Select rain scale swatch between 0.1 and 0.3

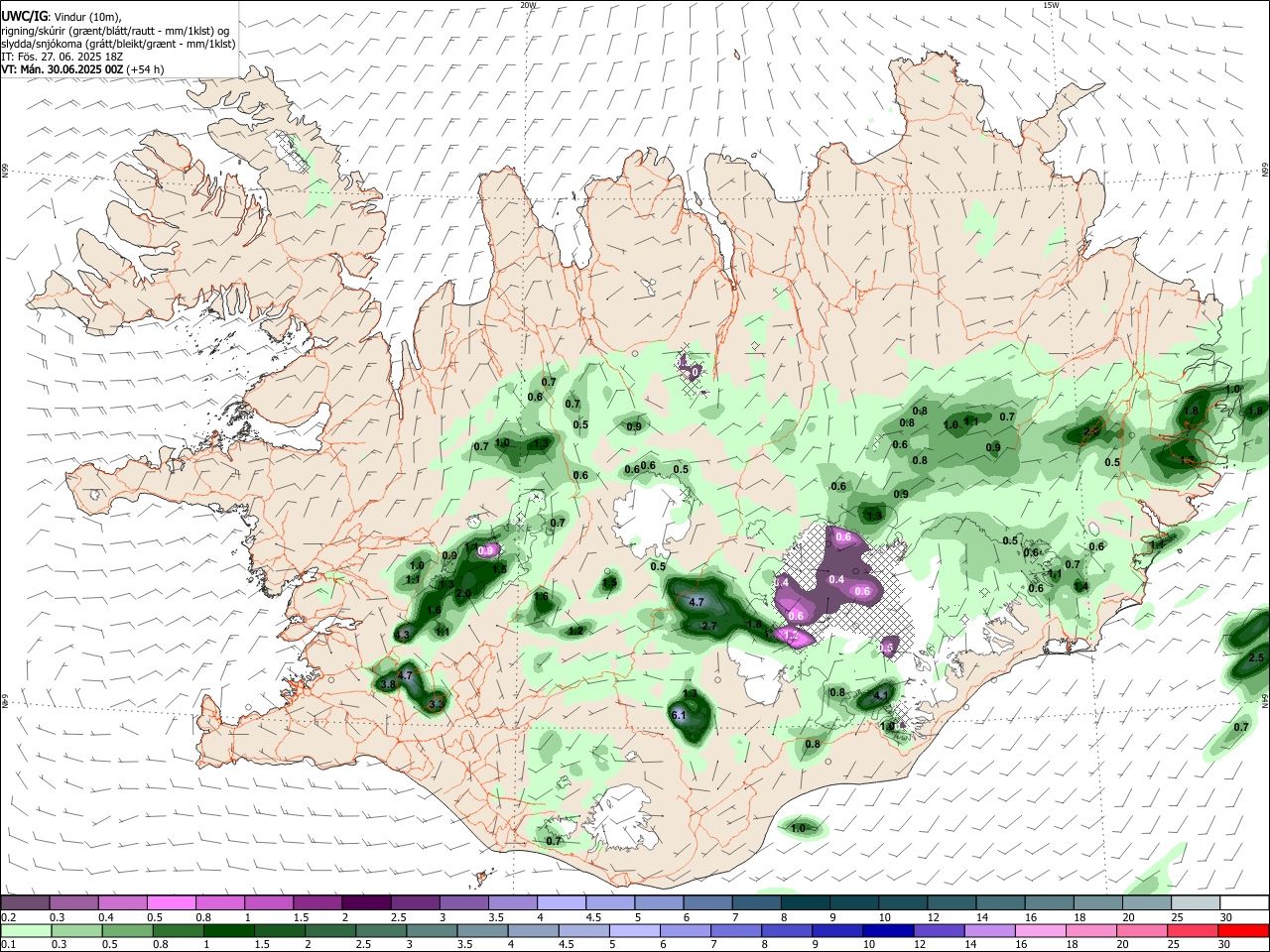point(26,931)
